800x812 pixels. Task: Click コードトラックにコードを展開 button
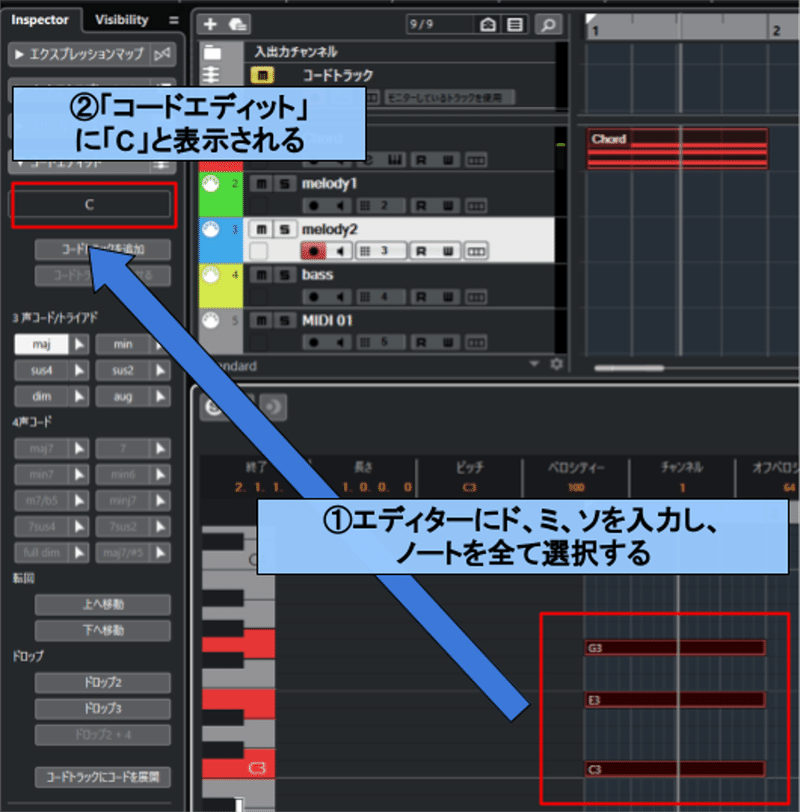pos(103,777)
